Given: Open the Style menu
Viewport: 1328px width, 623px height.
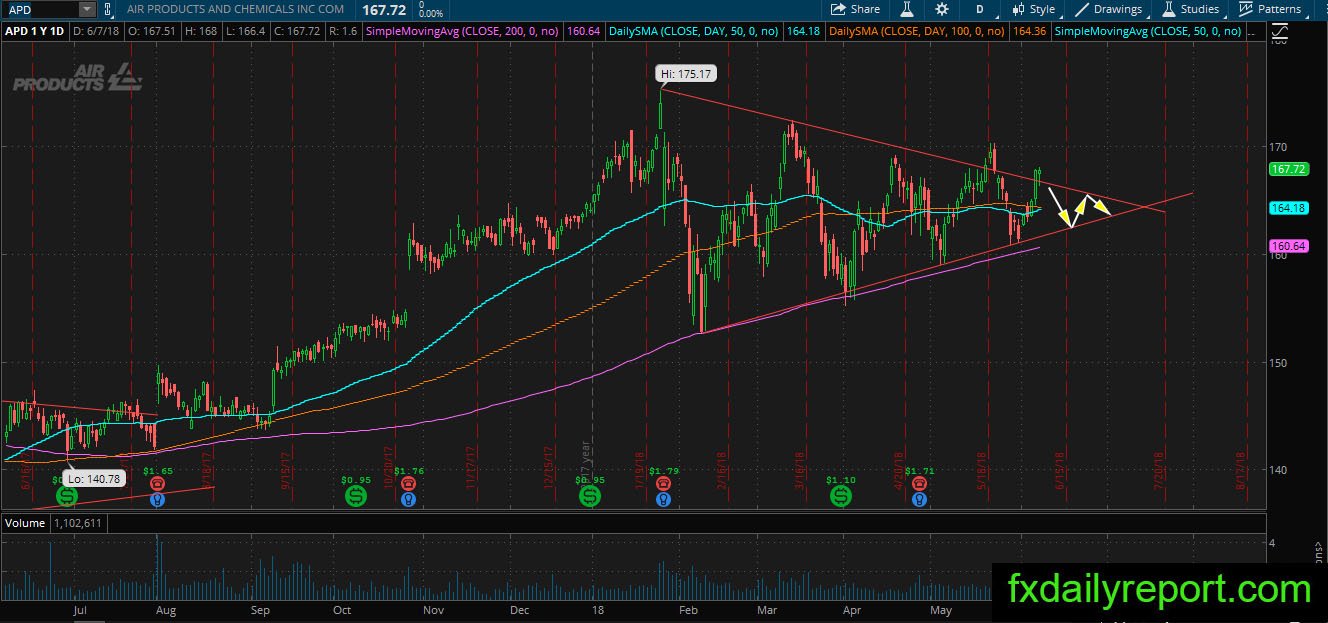Looking at the screenshot, I should (x=1033, y=9).
